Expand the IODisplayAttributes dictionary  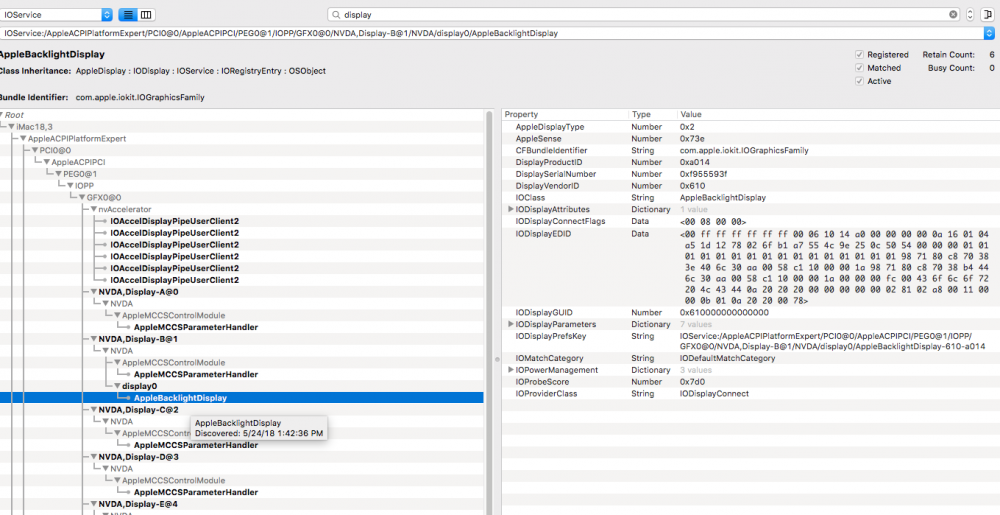point(511,209)
